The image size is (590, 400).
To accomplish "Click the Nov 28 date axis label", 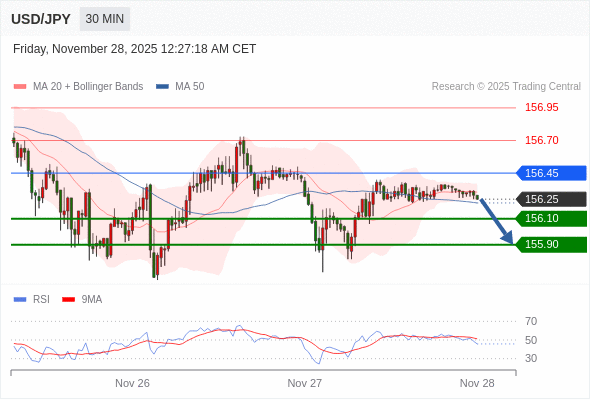I will coord(477,383).
